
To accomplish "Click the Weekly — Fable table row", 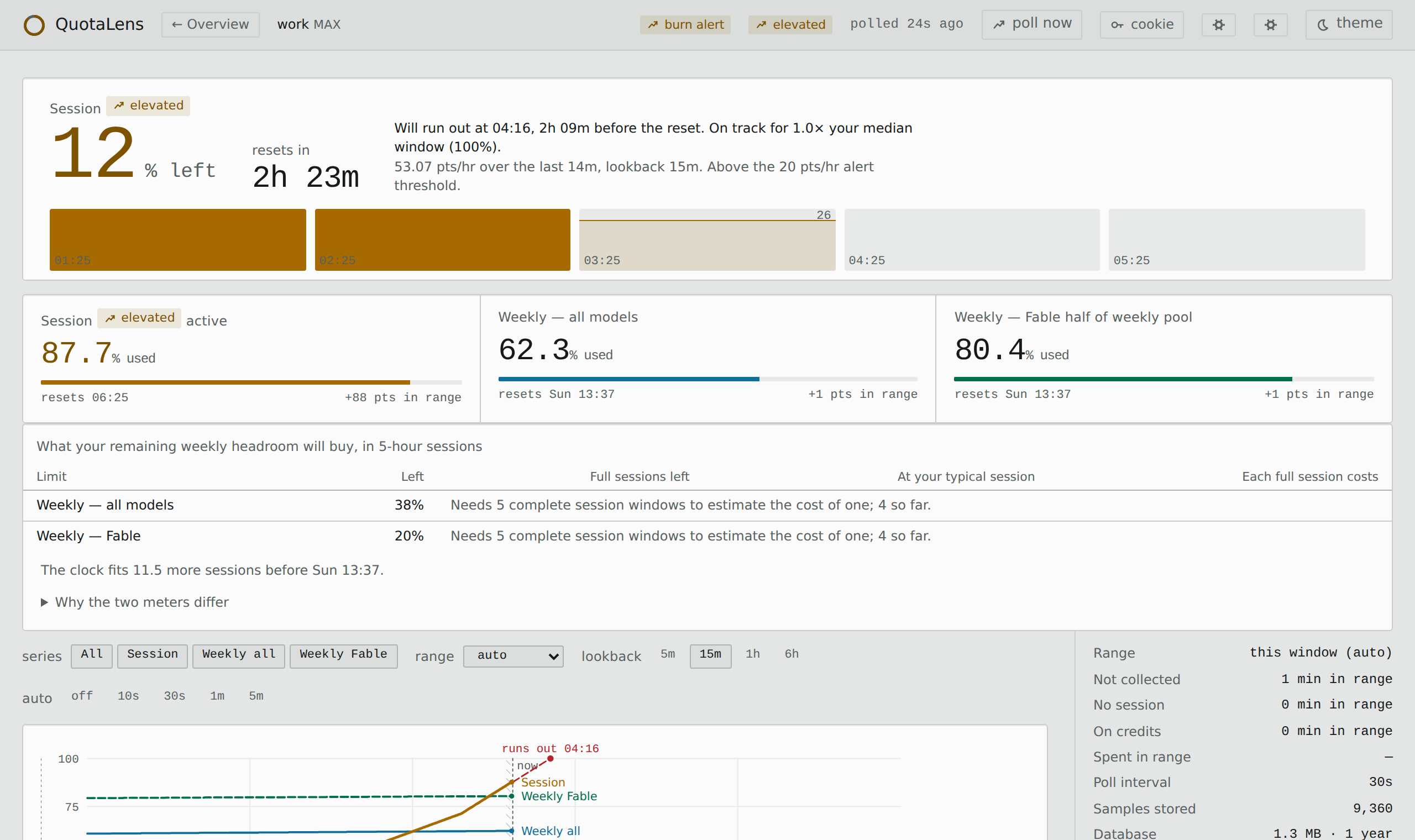I will (x=707, y=536).
